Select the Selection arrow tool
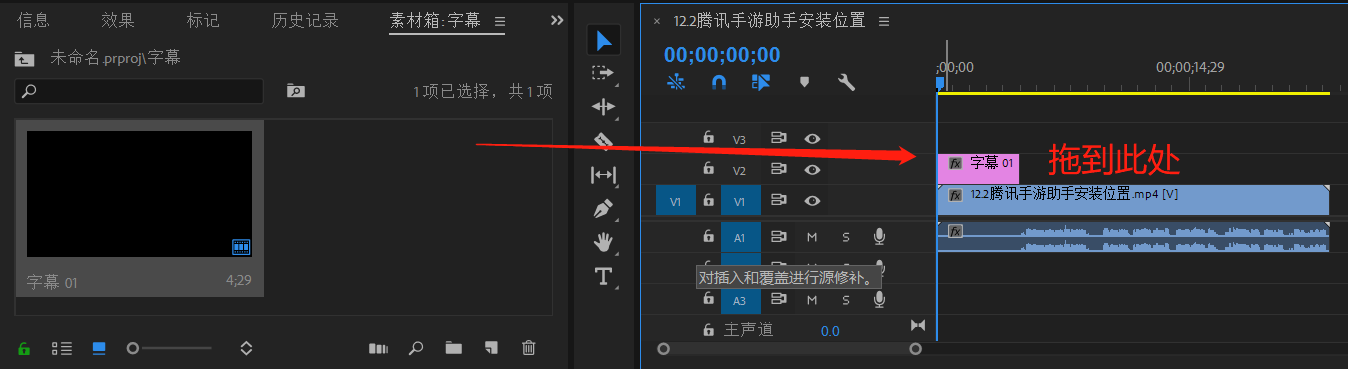The width and height of the screenshot is (1348, 369). click(x=604, y=40)
